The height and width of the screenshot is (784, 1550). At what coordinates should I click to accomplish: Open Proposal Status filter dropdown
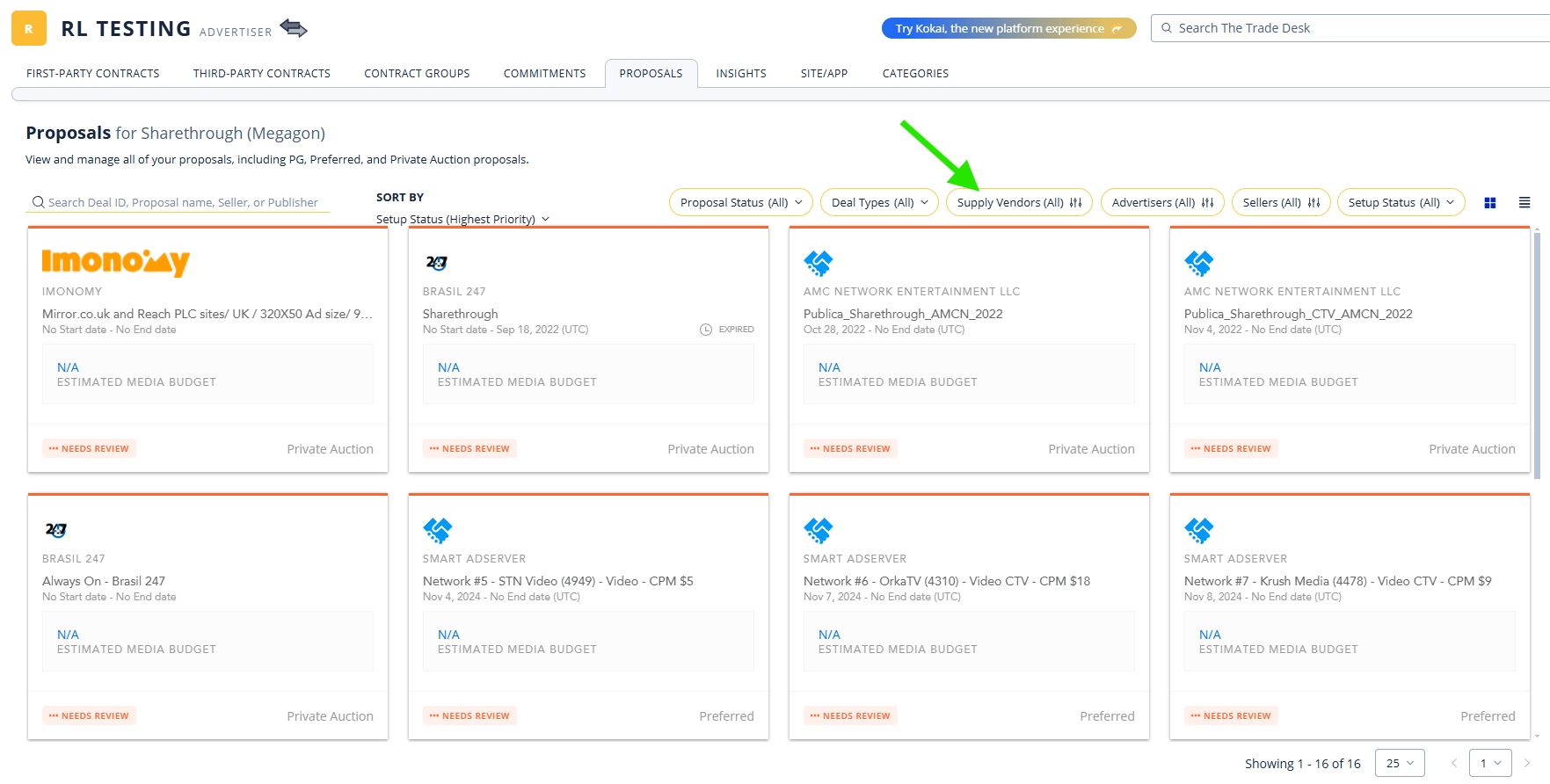point(741,202)
